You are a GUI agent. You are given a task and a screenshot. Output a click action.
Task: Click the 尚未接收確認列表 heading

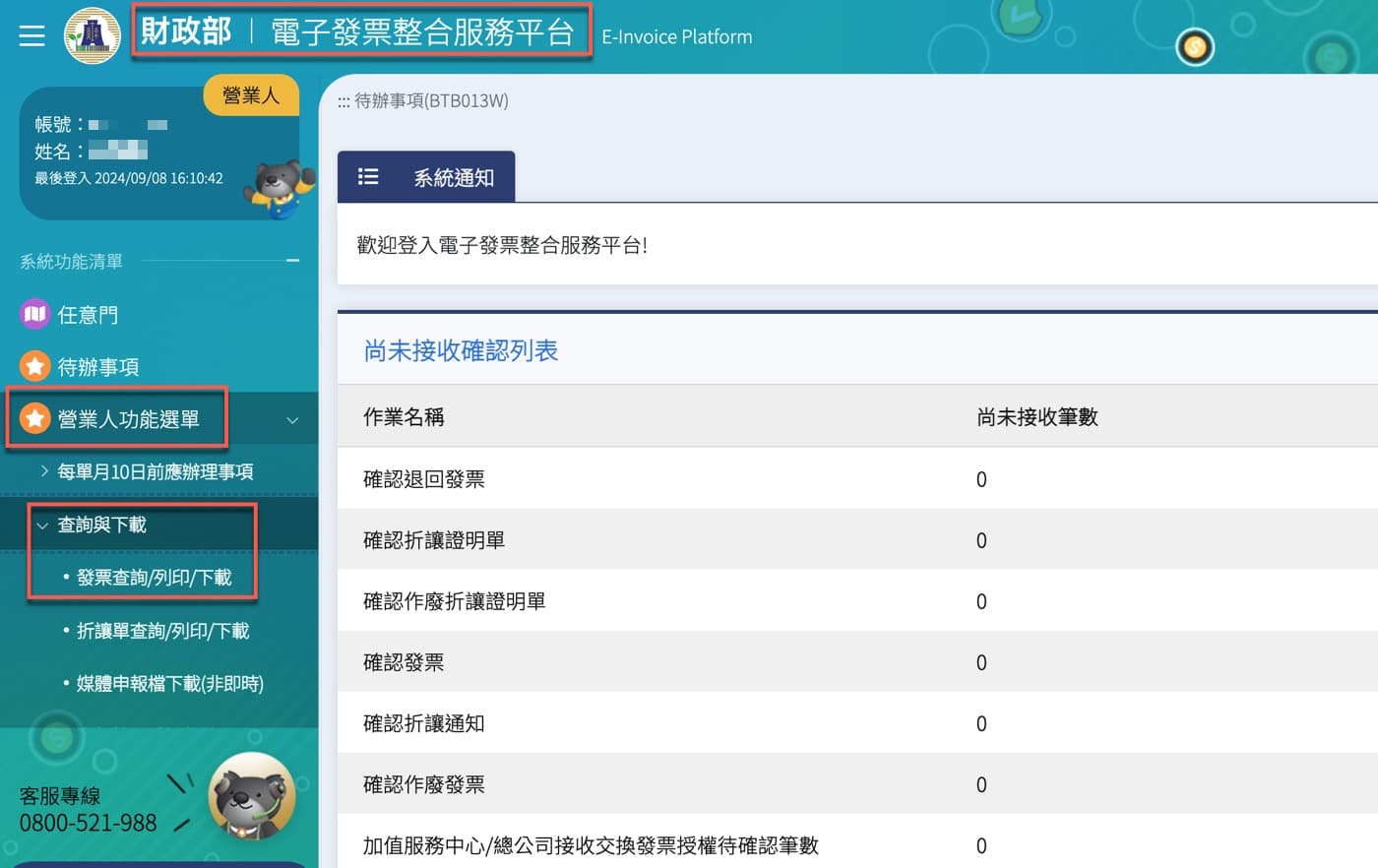tap(461, 350)
